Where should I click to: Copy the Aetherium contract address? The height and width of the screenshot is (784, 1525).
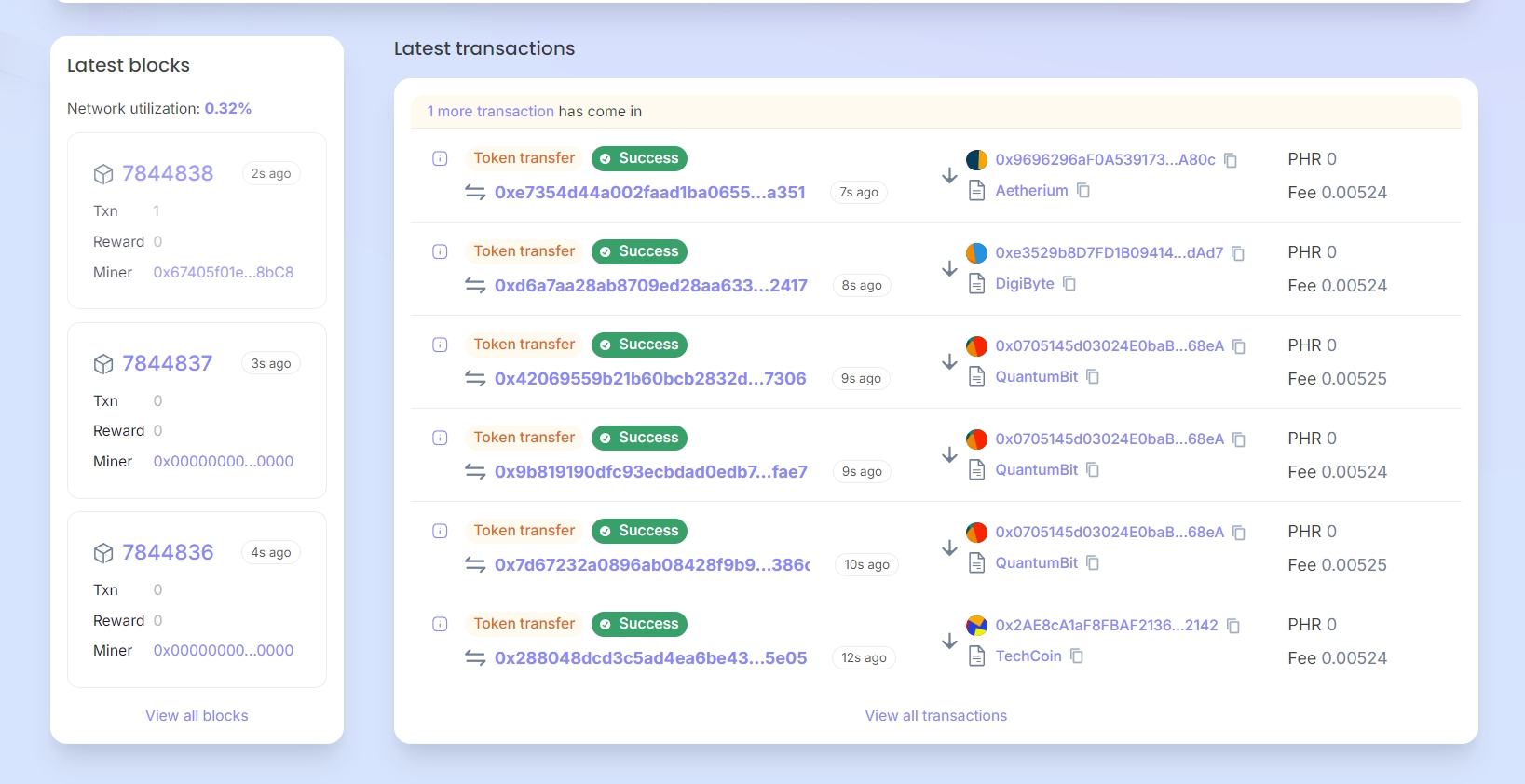[x=1082, y=190]
